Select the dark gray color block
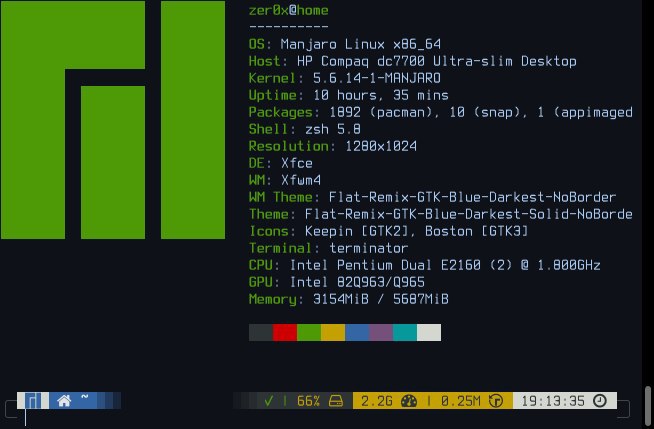The width and height of the screenshot is (654, 429). click(261, 332)
